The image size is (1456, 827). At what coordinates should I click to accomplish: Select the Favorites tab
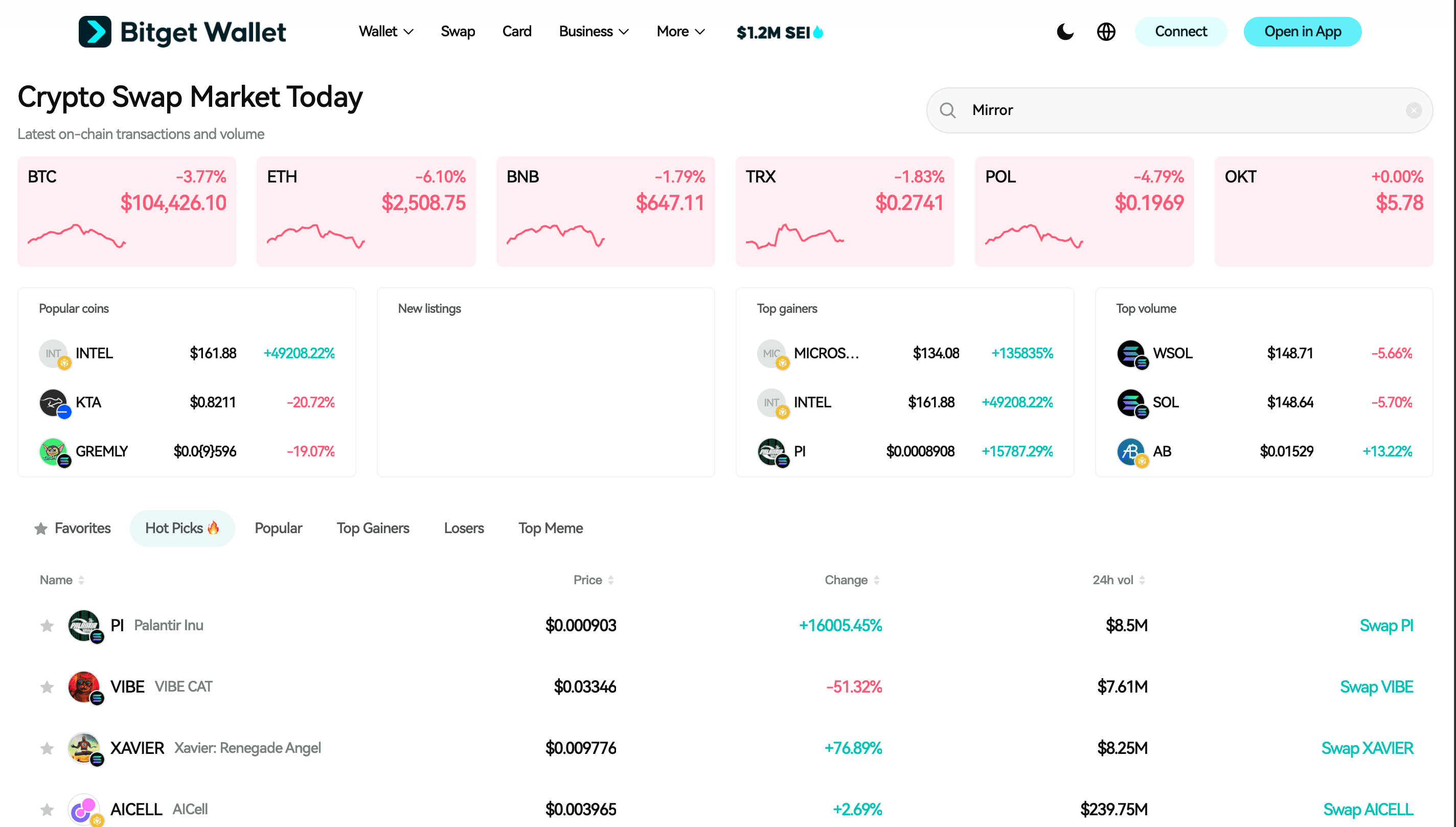(x=73, y=528)
